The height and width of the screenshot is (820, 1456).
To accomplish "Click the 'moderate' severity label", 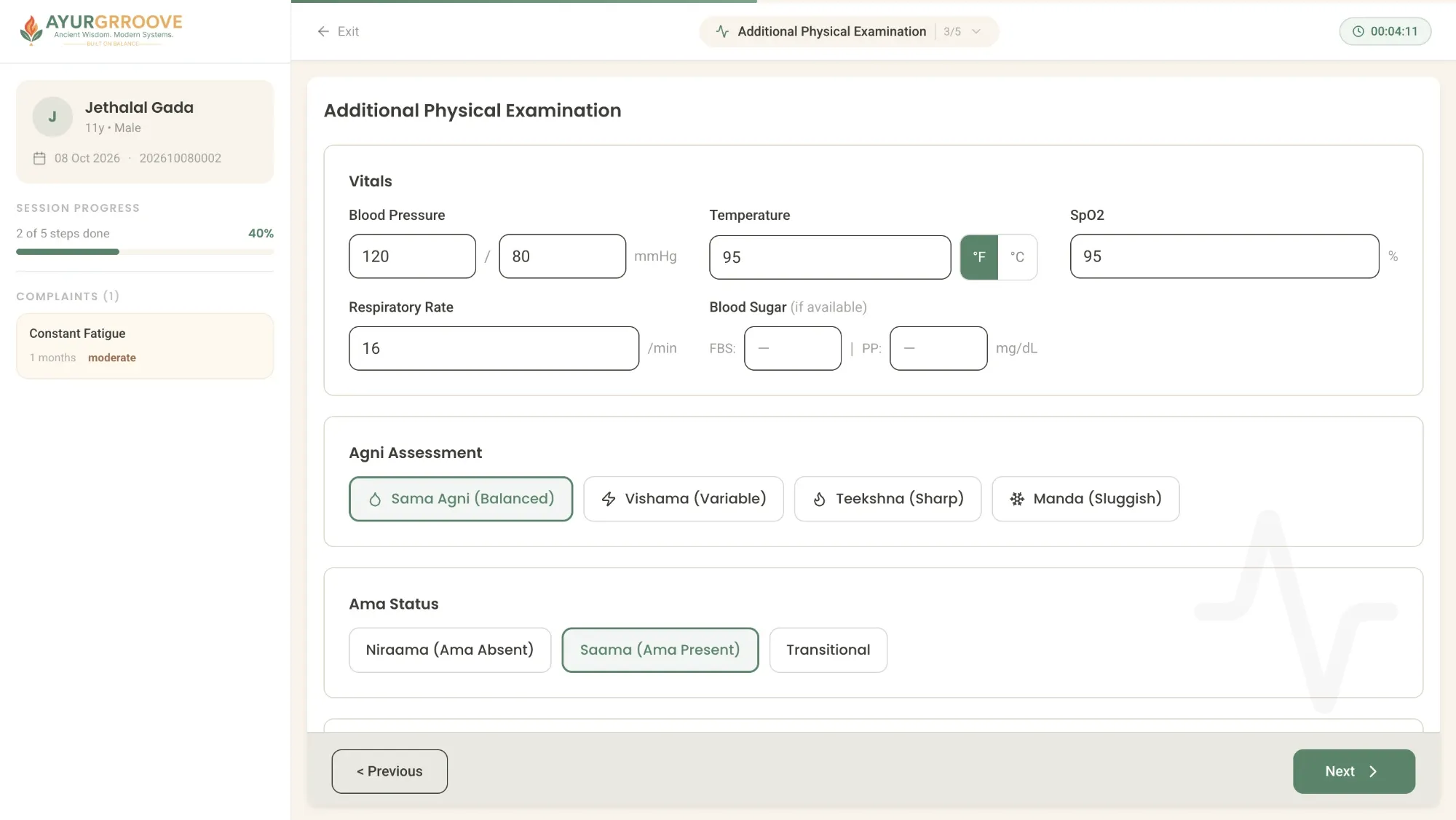I will click(112, 358).
